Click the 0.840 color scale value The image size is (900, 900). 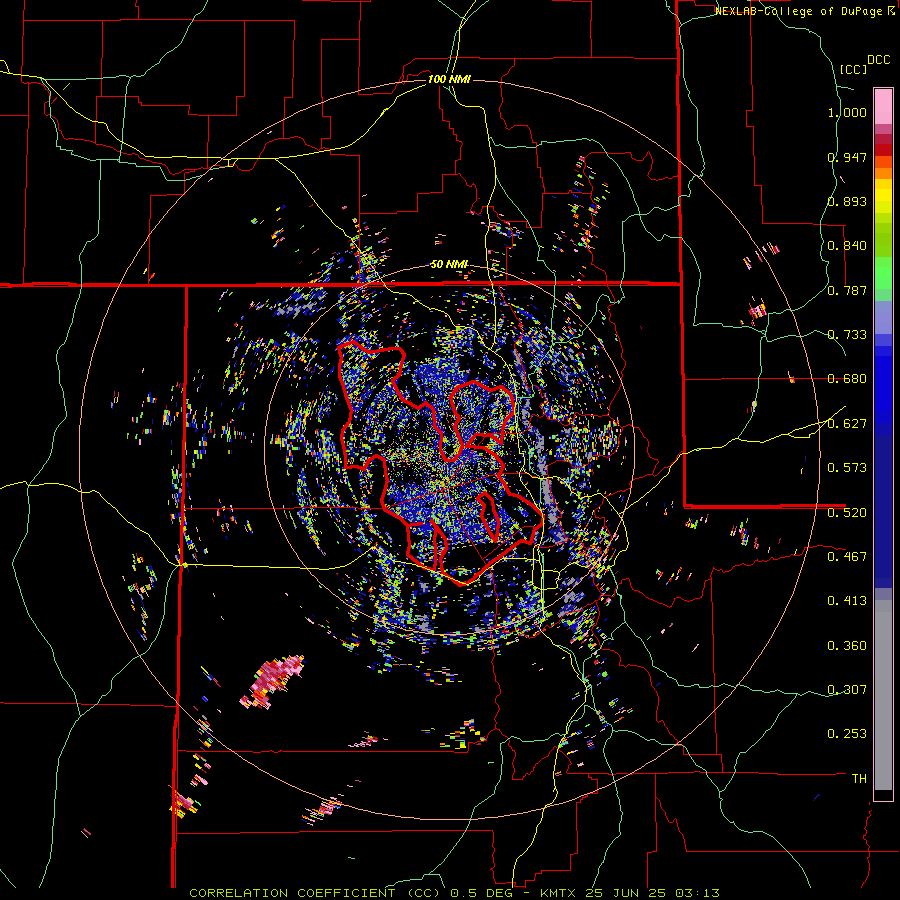point(847,246)
